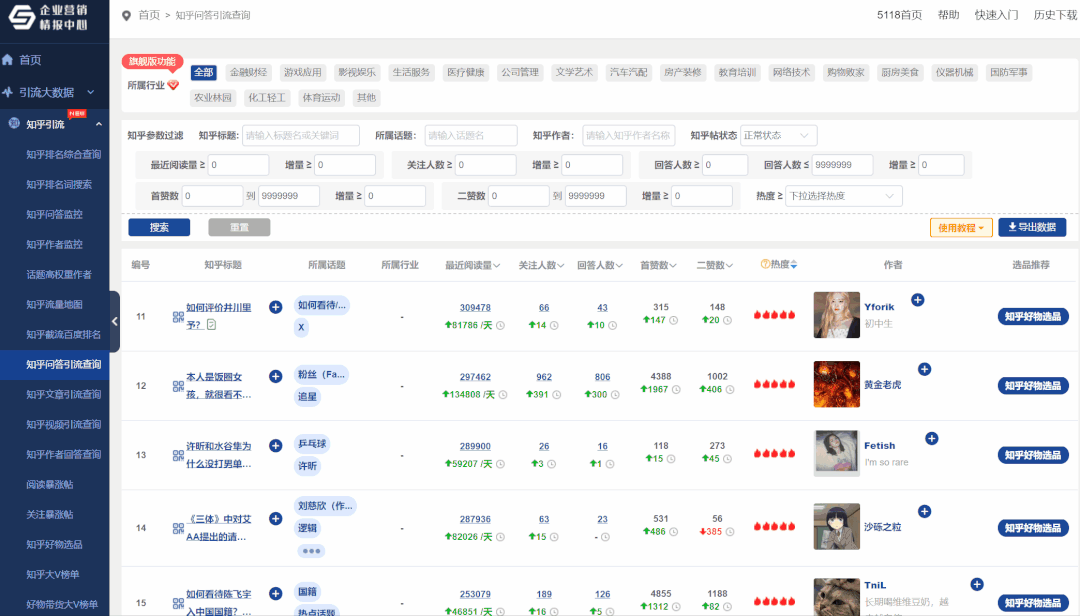This screenshot has height=616, width=1080.
Task: Open the 知乎帖状态 正常状态 dropdown
Action: tap(778, 136)
